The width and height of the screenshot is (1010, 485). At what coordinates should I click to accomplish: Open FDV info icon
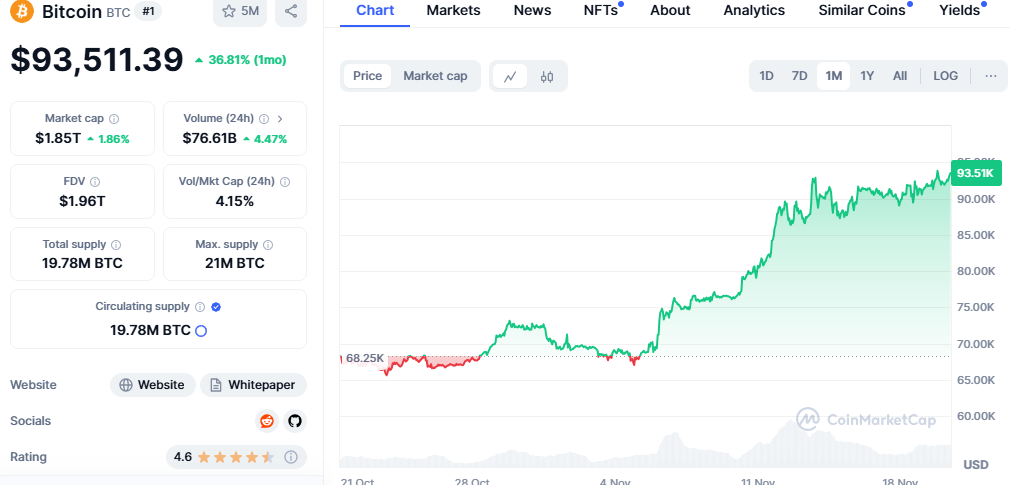click(x=95, y=182)
